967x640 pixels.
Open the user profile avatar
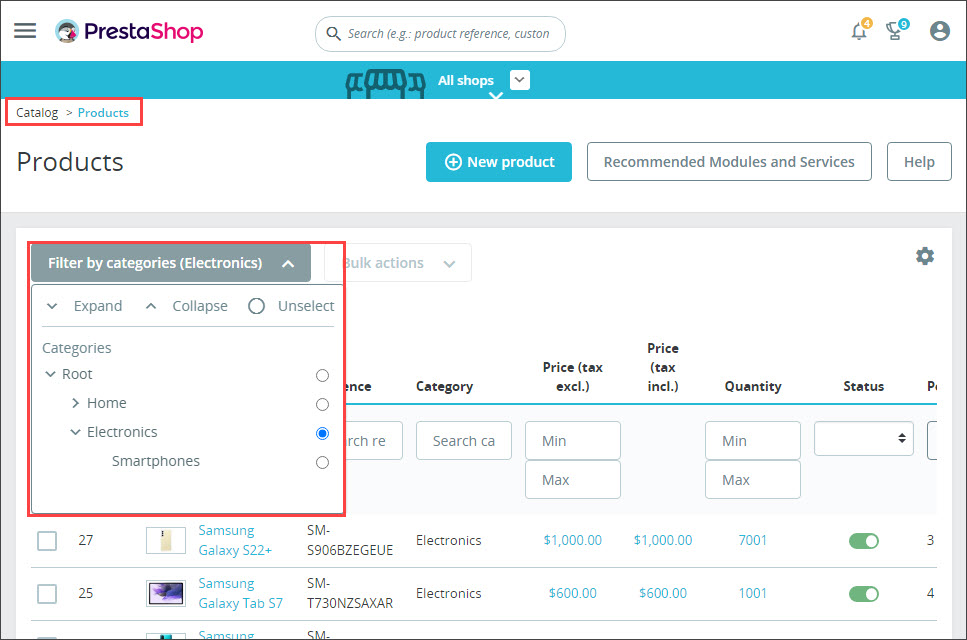939,31
